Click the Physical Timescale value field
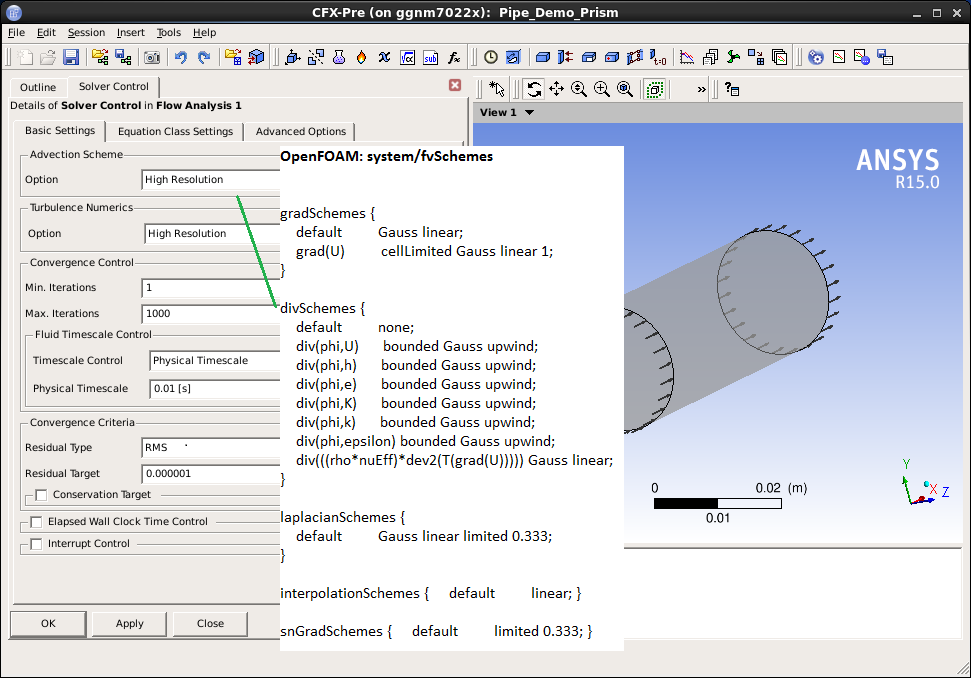 click(x=215, y=389)
